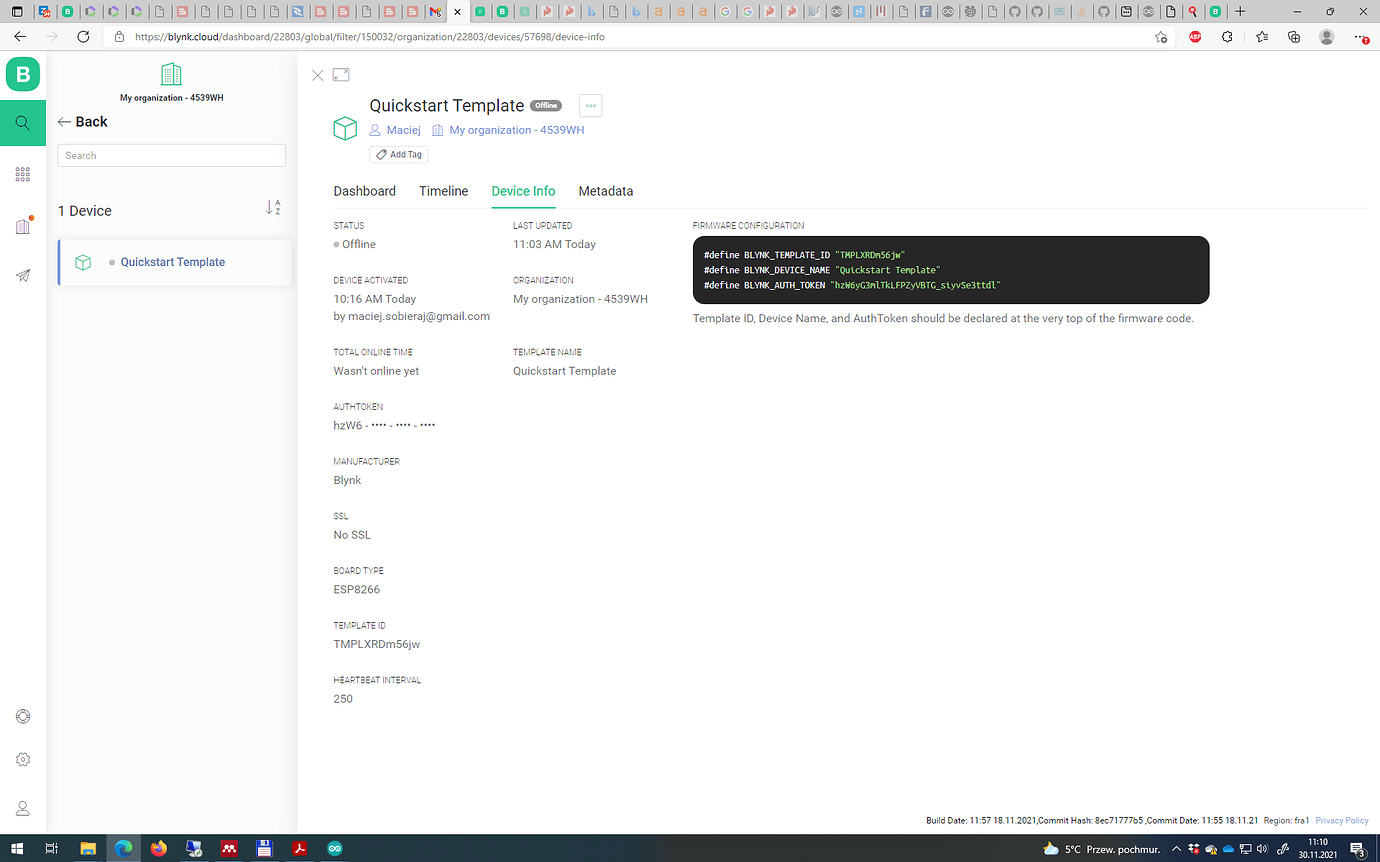Screen dimensions: 1380x862
Task: Switch to the Timeline tab
Action: [x=443, y=191]
